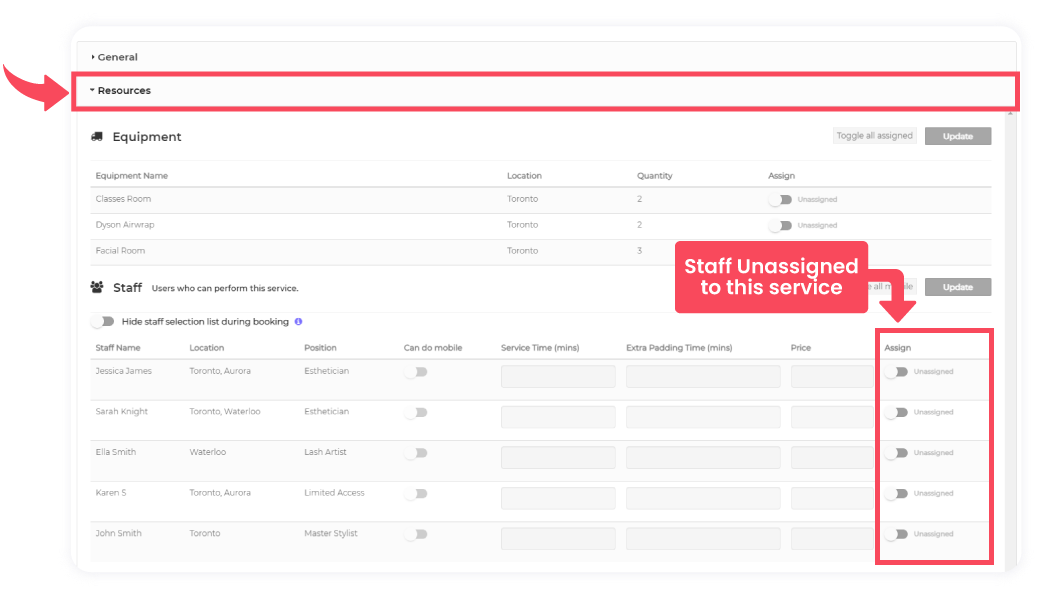Click the Equipment Name column header

point(132,176)
